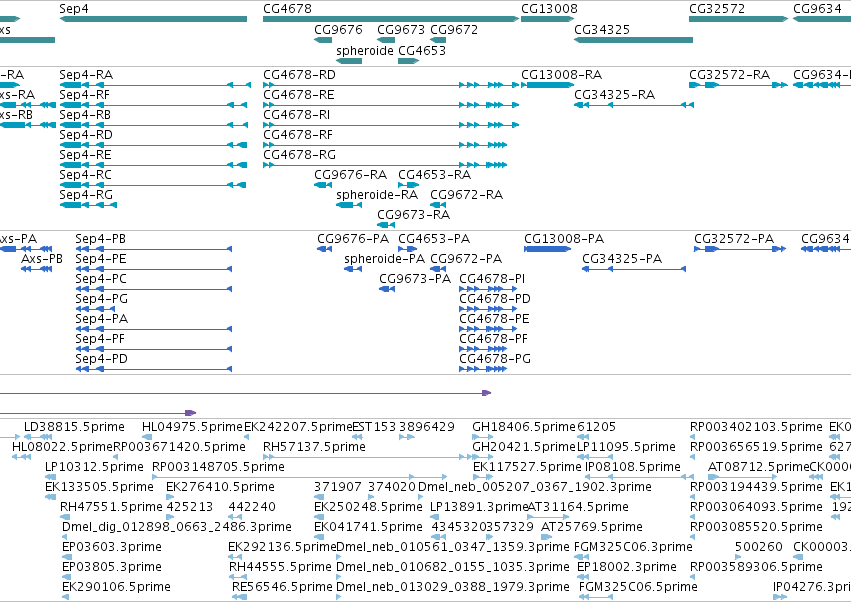Select the CG32572 gene label
This screenshot has height=602, width=851.
717,9
